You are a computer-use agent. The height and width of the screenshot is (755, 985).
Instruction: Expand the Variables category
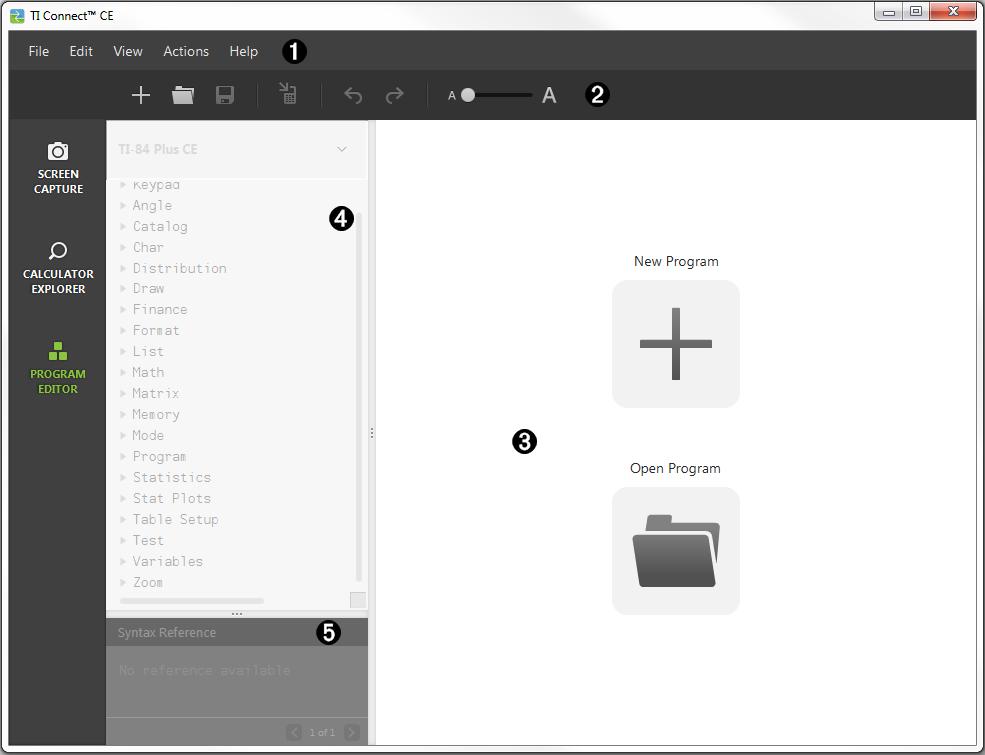[123, 561]
